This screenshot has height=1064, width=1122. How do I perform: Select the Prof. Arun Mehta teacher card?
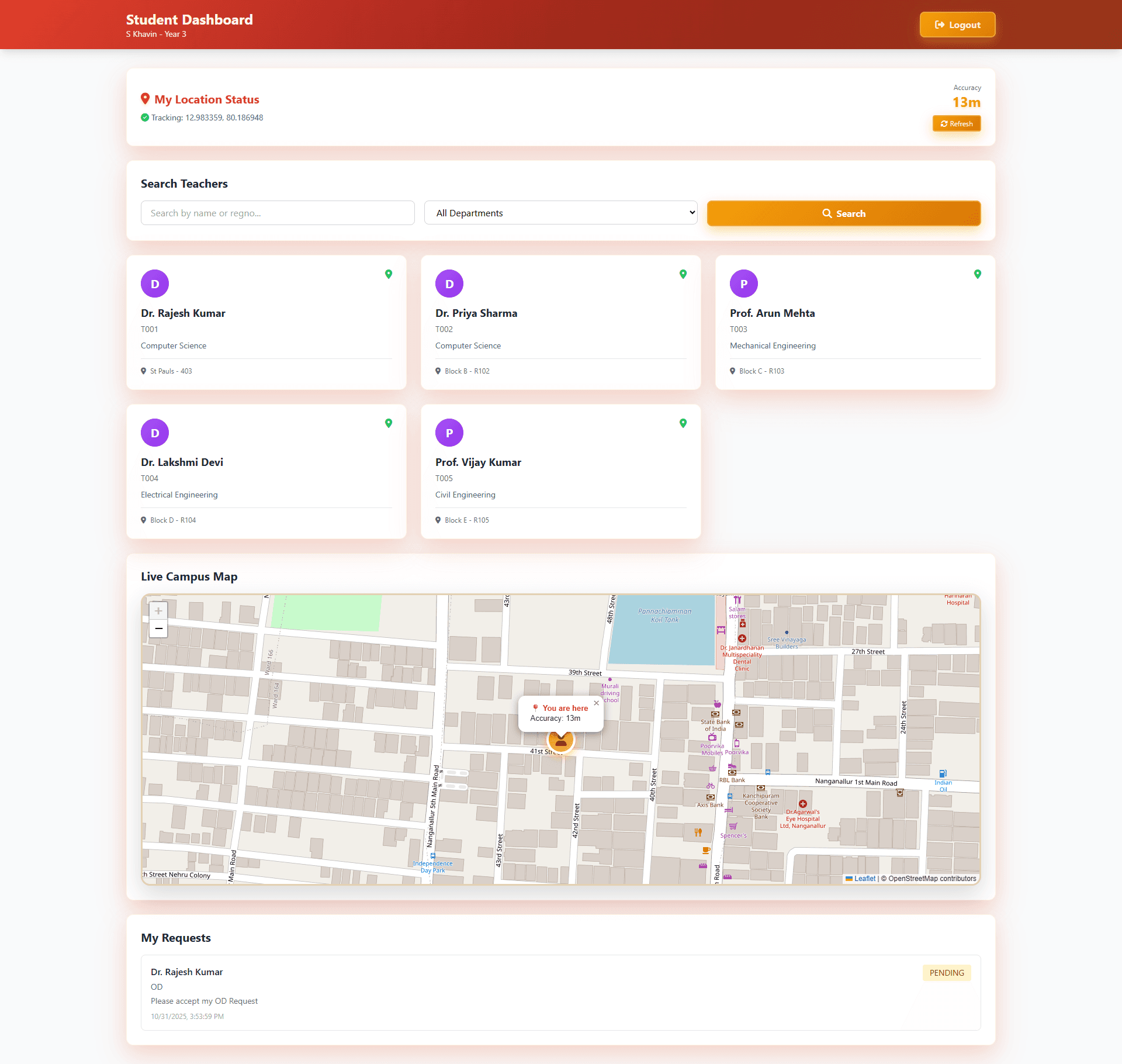(855, 323)
